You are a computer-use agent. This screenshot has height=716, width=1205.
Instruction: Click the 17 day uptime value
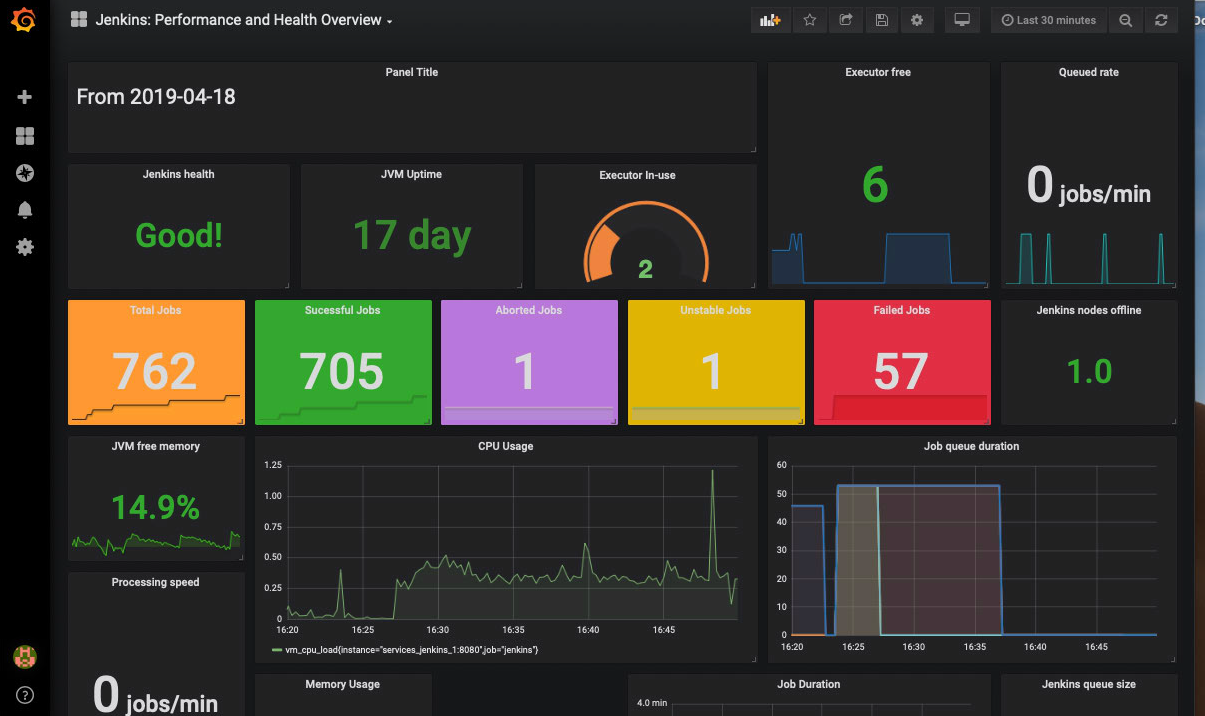coord(412,235)
